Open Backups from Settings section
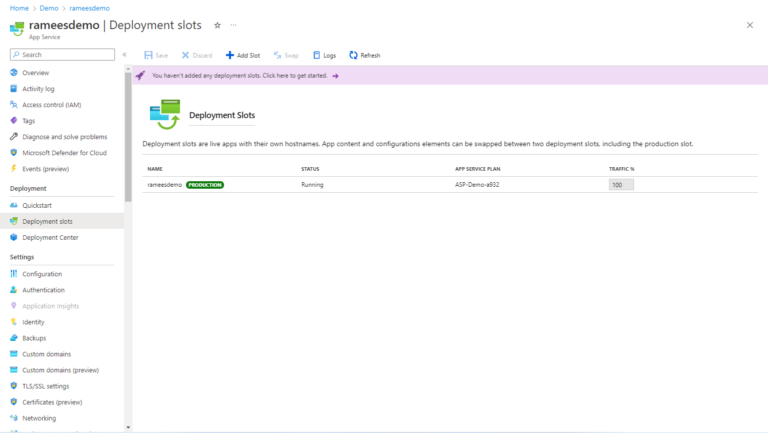 (x=34, y=338)
